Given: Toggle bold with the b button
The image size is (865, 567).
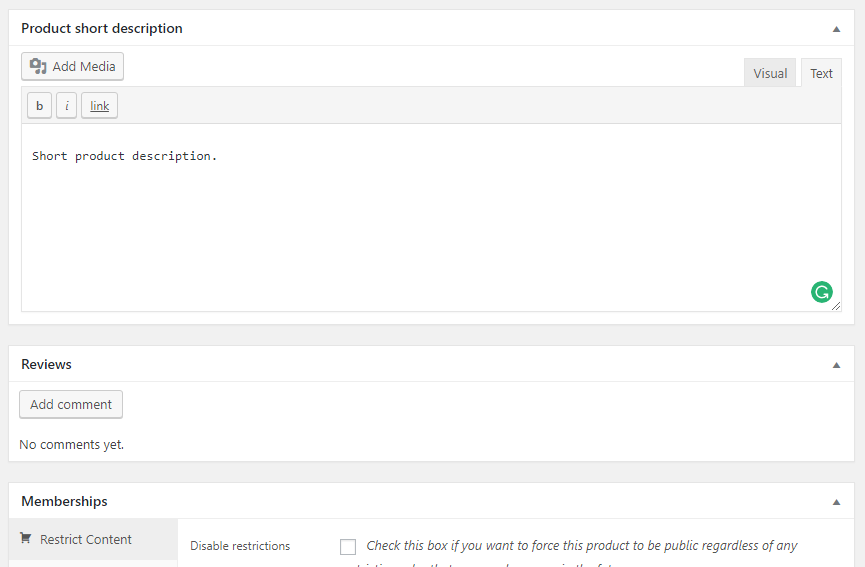Looking at the screenshot, I should click(39, 105).
